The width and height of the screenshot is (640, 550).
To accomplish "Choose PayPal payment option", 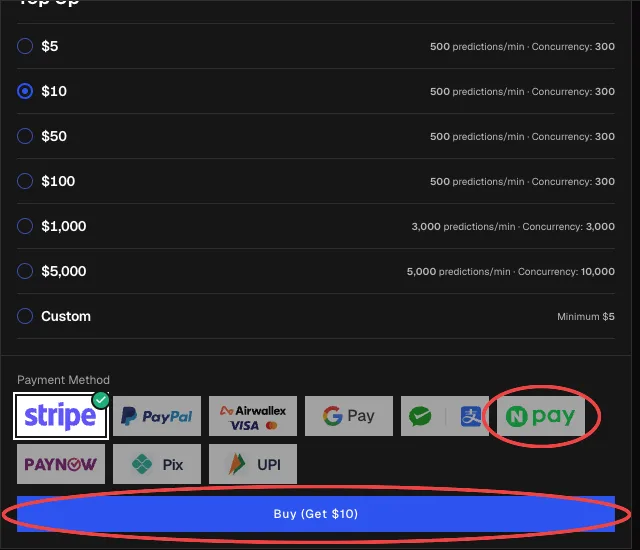I will pyautogui.click(x=157, y=416).
